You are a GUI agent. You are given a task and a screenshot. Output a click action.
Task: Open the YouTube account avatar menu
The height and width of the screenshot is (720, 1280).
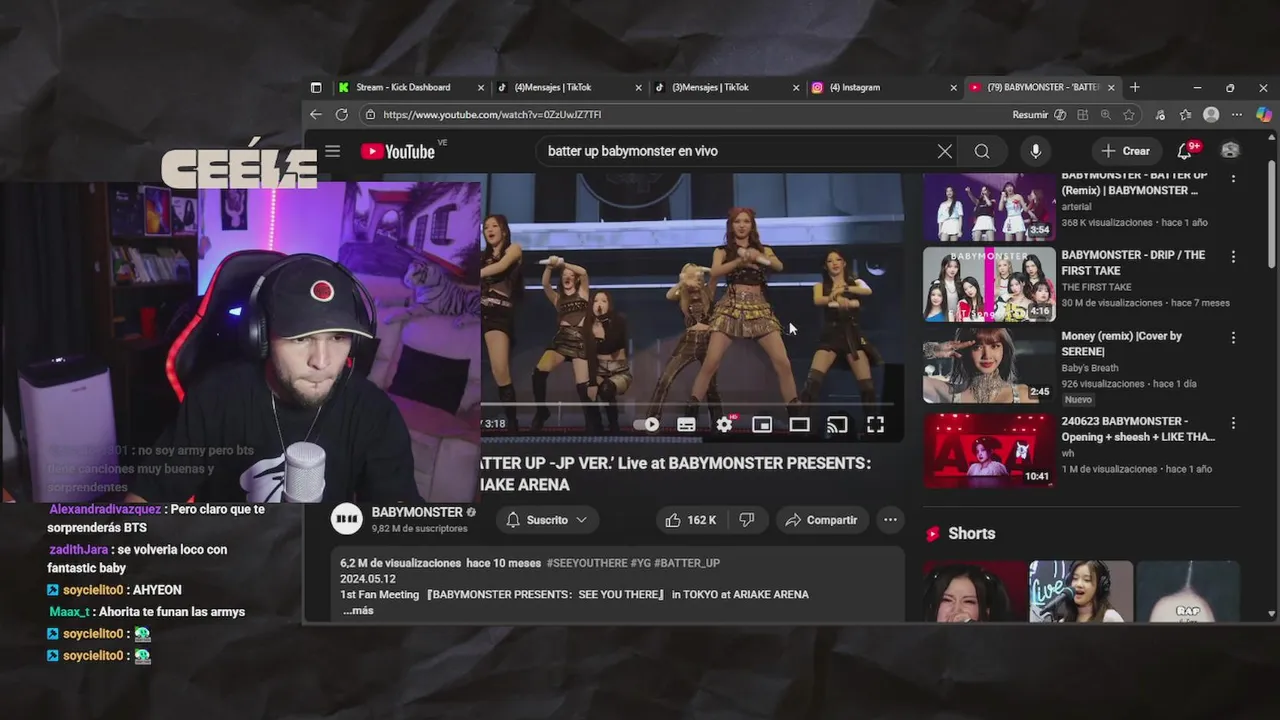(x=1230, y=151)
